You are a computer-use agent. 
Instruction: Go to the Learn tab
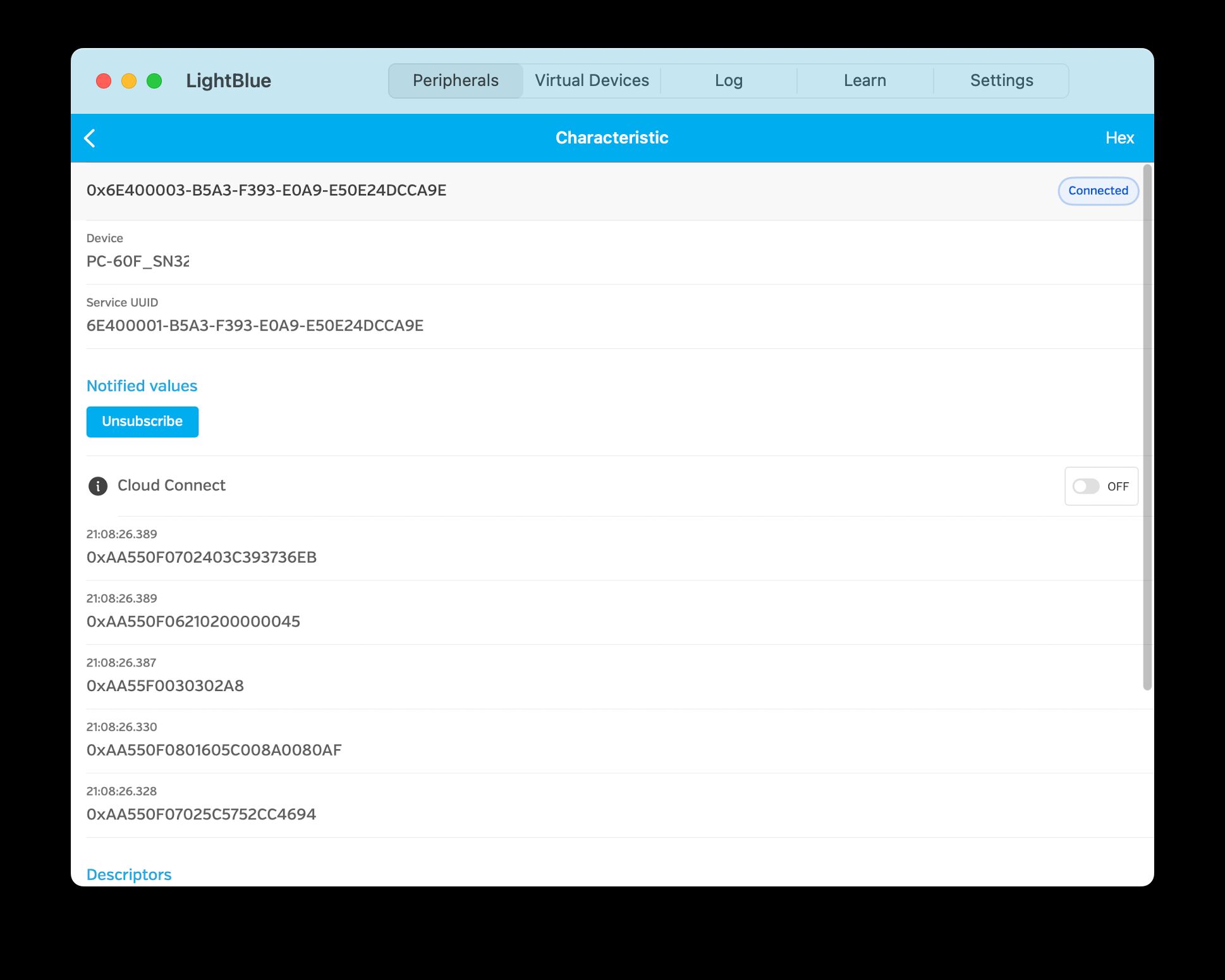tap(865, 81)
